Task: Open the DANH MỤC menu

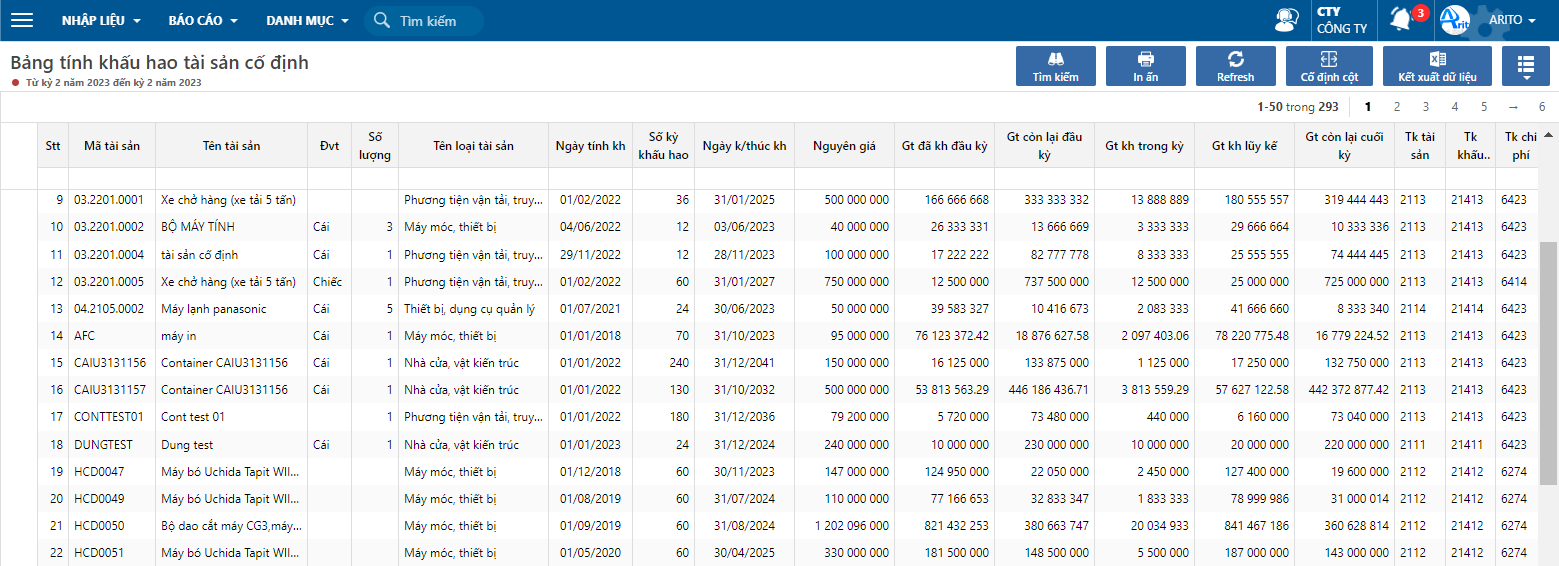Action: pos(307,20)
